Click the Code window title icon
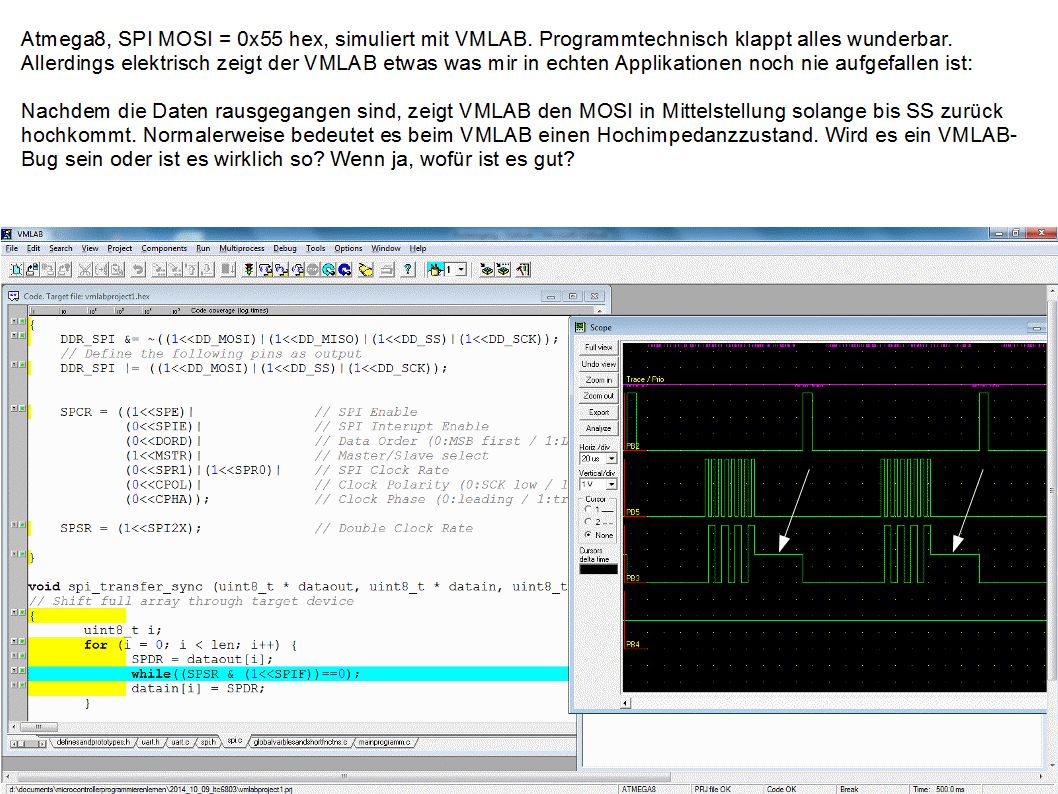This screenshot has height=794, width=1058. tap(13, 296)
